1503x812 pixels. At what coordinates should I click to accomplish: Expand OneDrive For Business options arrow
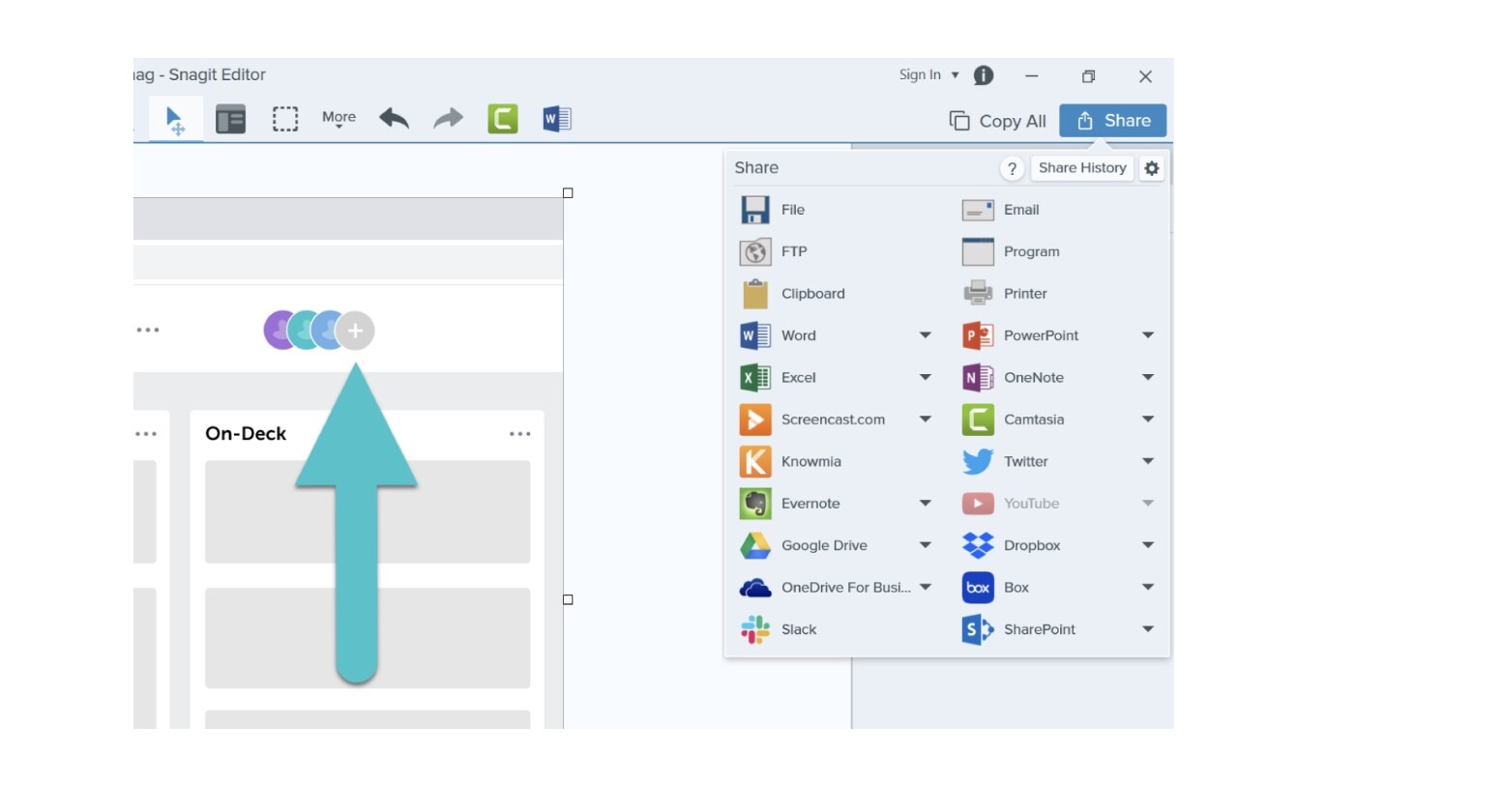pyautogui.click(x=926, y=587)
